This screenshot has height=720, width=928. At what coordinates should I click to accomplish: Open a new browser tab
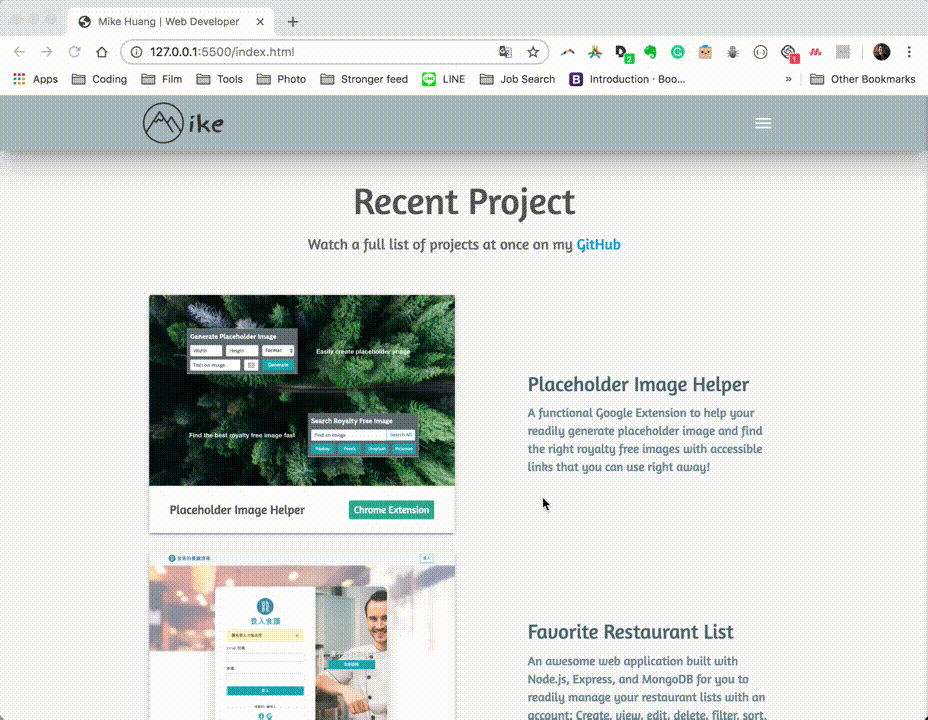(x=292, y=22)
